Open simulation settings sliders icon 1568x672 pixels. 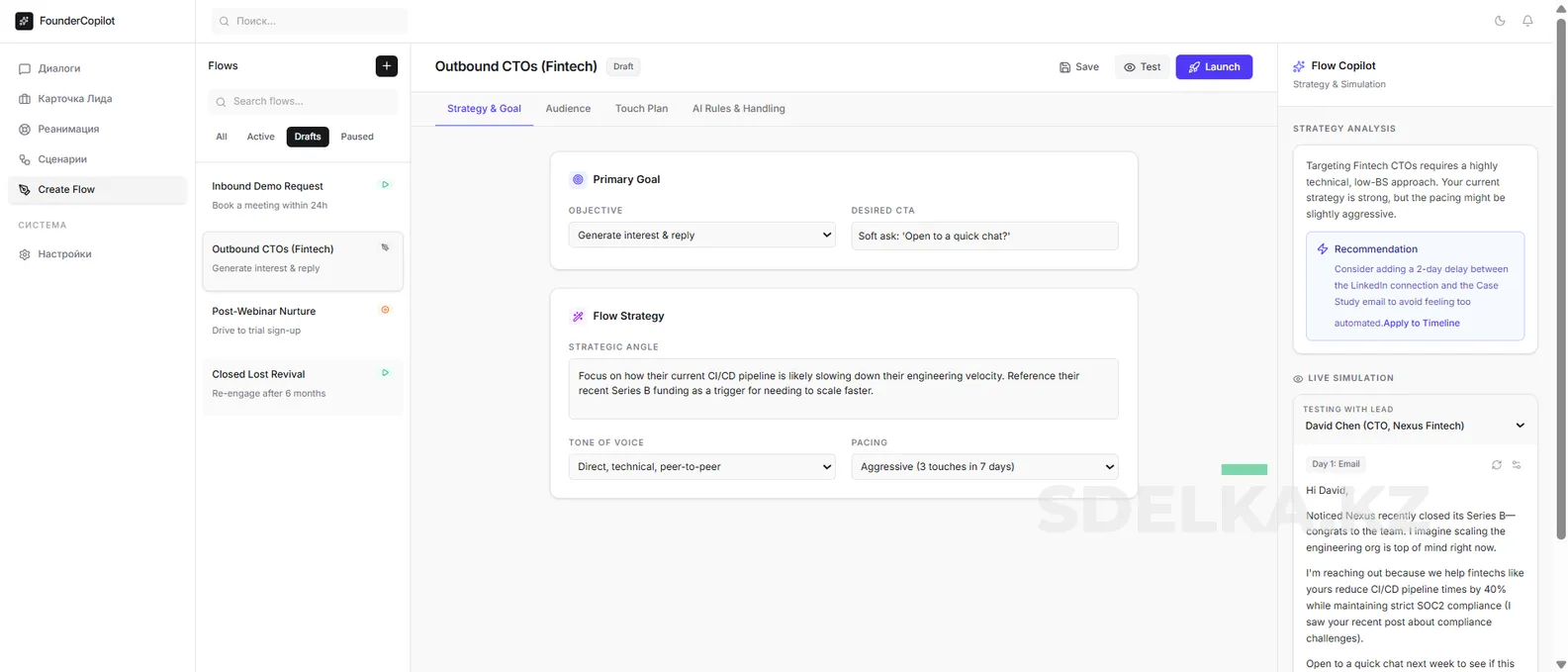click(x=1517, y=464)
